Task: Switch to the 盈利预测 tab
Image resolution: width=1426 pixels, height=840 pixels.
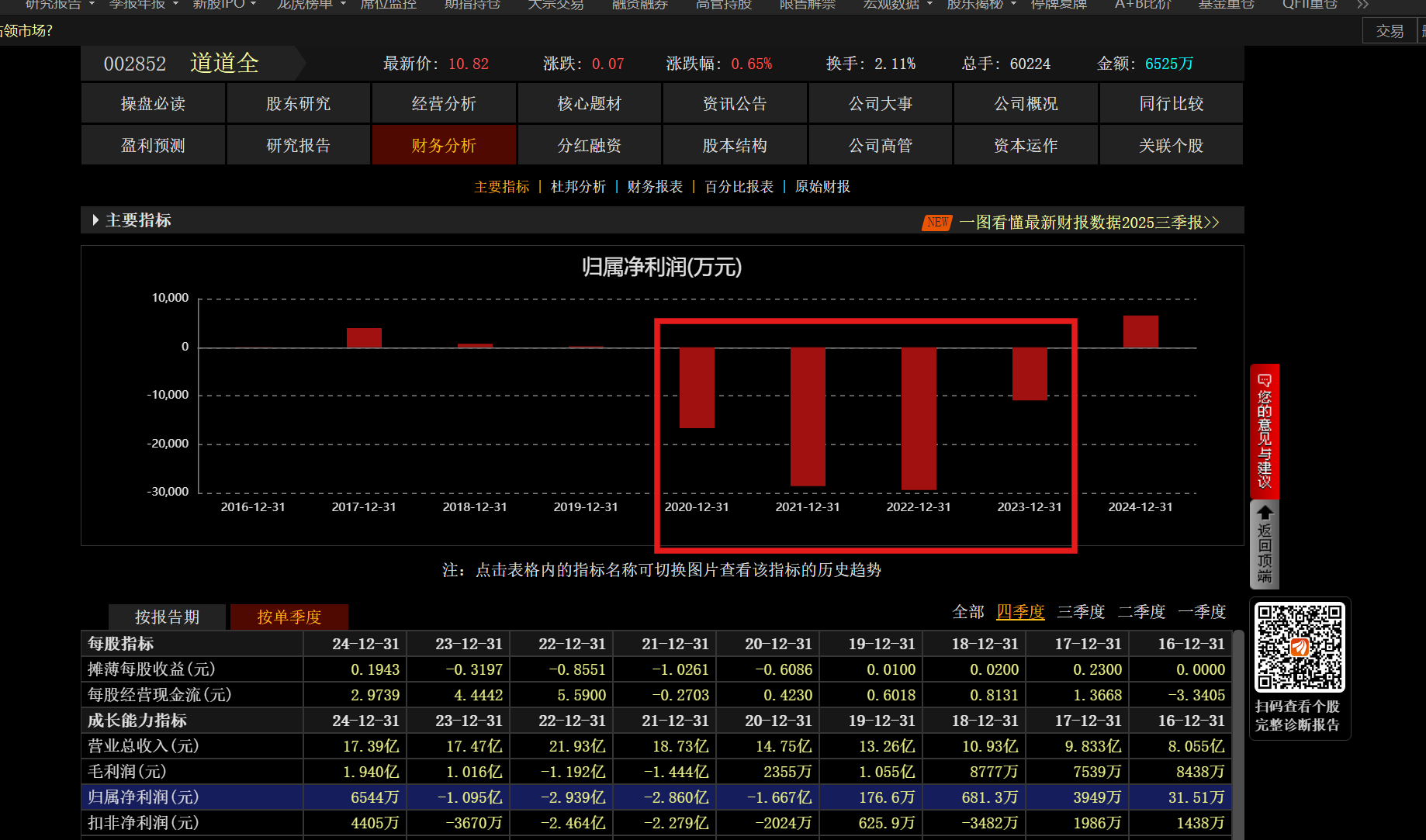Action: 153,145
